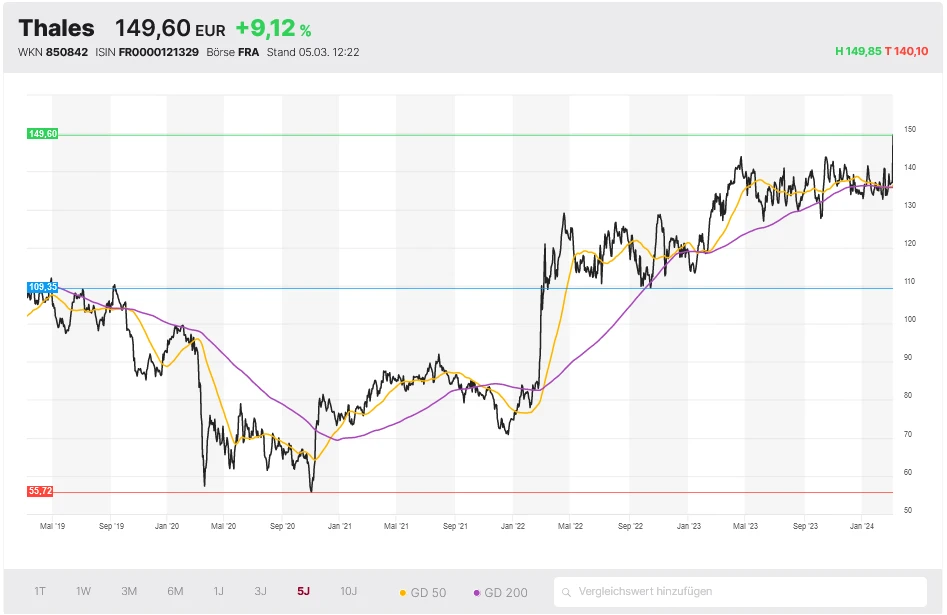Click the active 5J range tab

303,591
